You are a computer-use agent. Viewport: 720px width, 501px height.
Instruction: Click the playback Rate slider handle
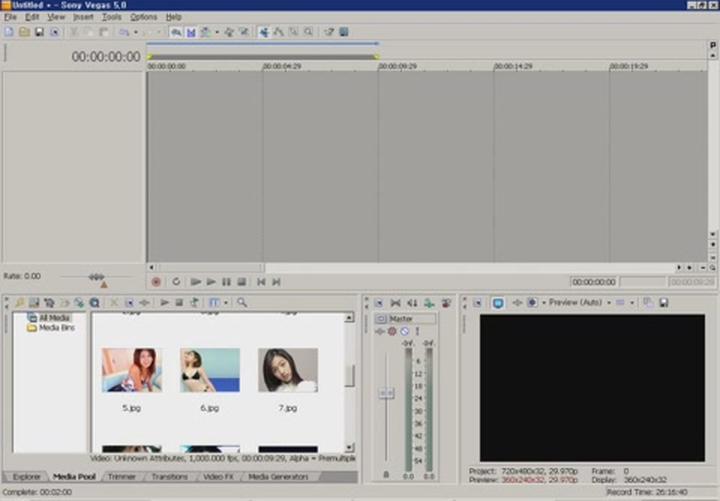pyautogui.click(x=96, y=277)
